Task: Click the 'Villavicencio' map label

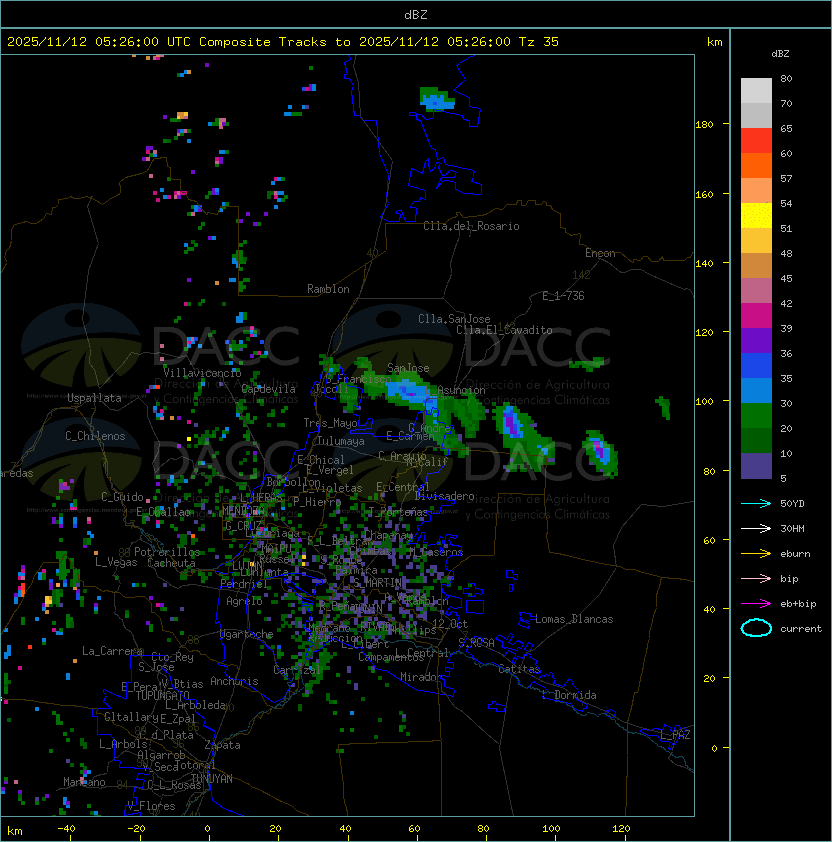Action: point(202,373)
